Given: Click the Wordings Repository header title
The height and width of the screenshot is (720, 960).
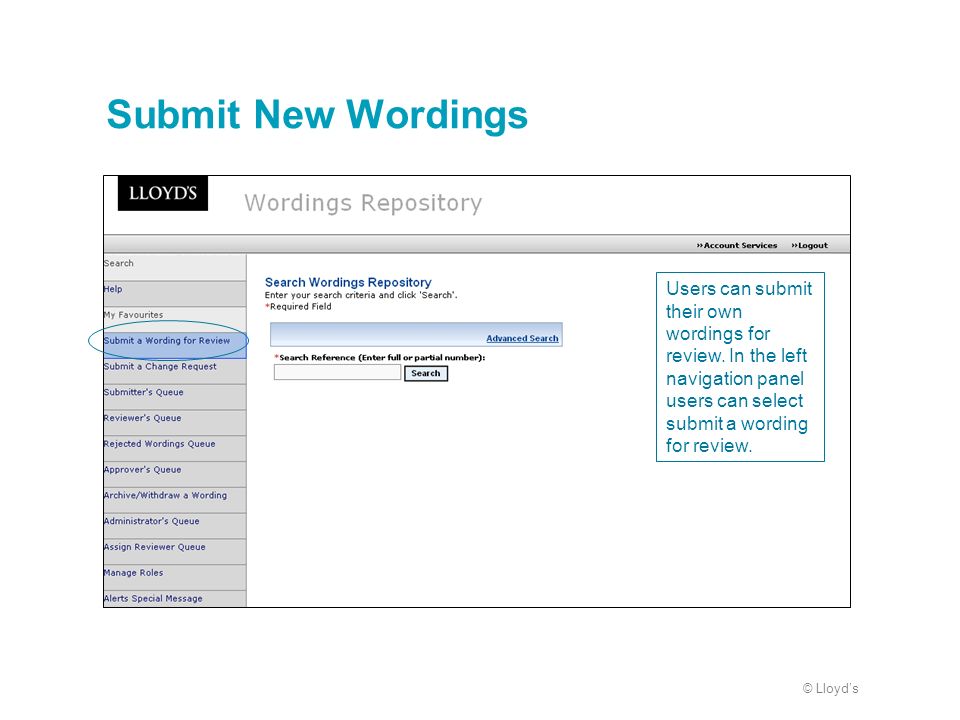Looking at the screenshot, I should (363, 203).
